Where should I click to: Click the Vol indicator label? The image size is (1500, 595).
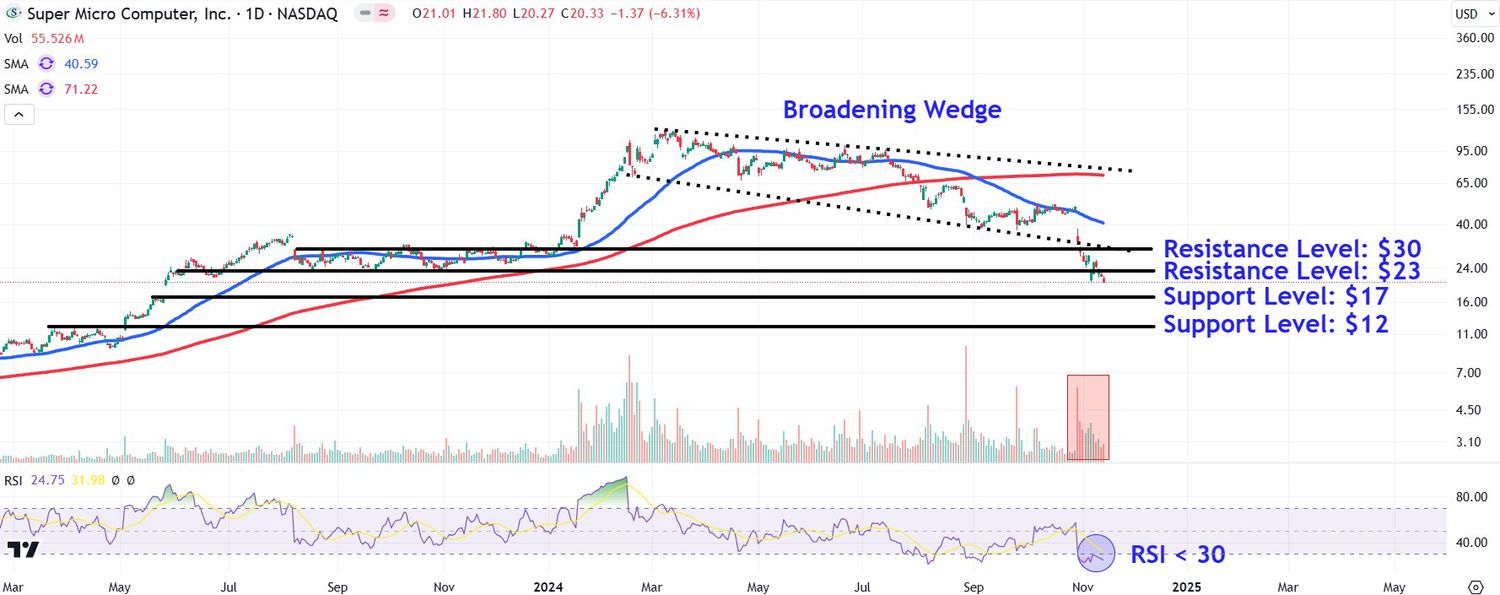[14, 39]
